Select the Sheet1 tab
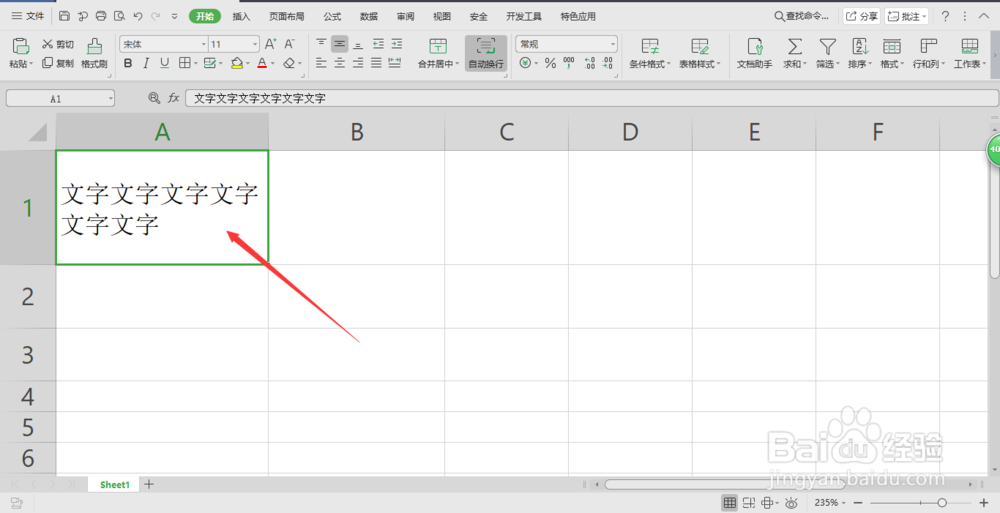 115,485
